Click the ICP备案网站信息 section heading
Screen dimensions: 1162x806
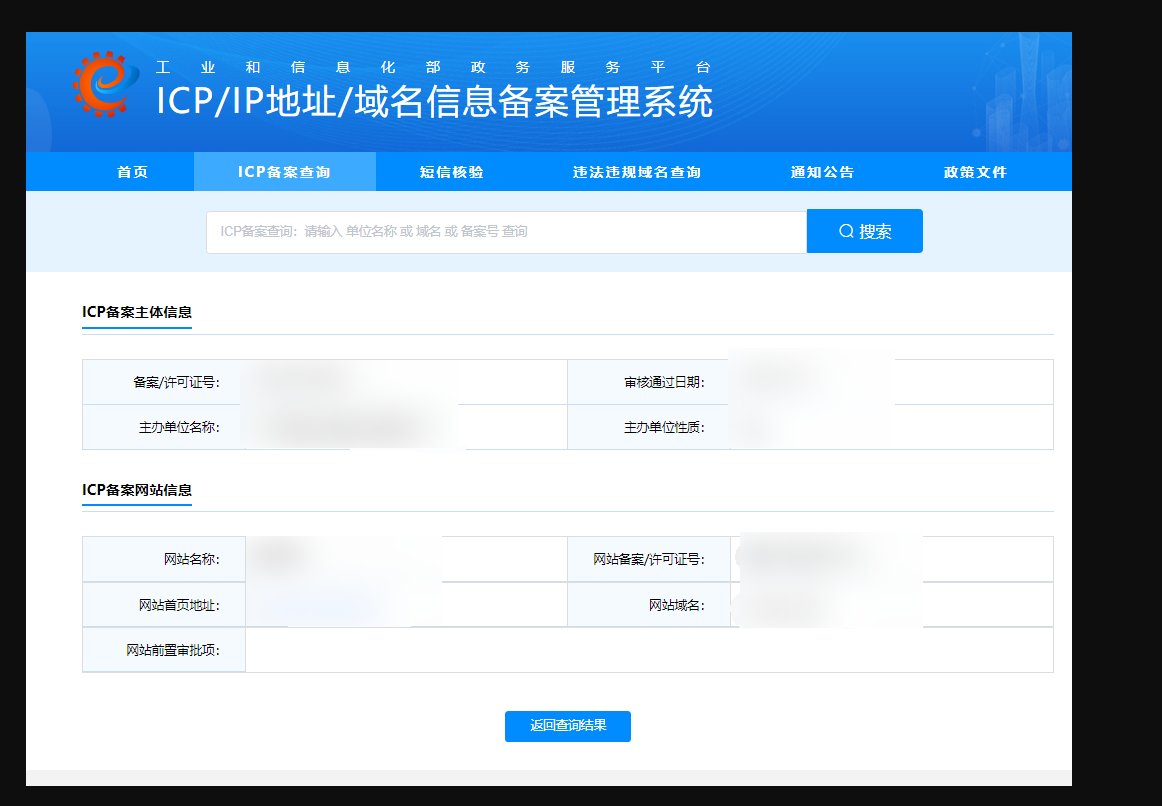click(x=137, y=490)
